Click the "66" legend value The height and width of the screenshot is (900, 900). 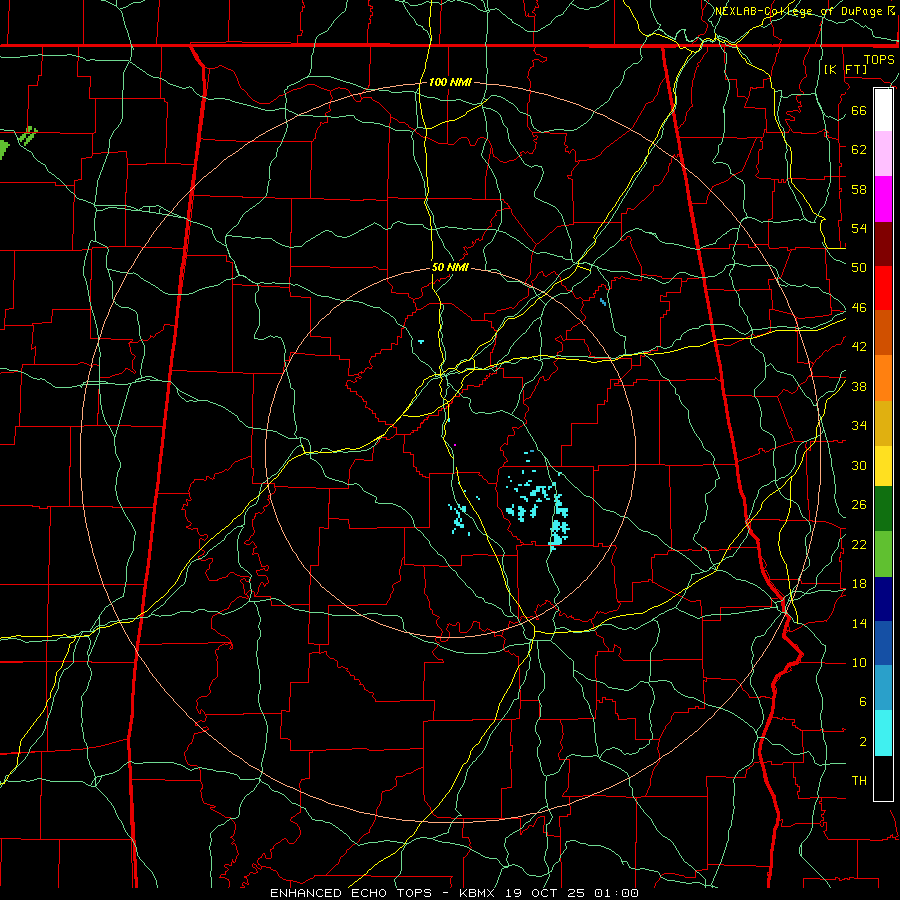tap(859, 110)
